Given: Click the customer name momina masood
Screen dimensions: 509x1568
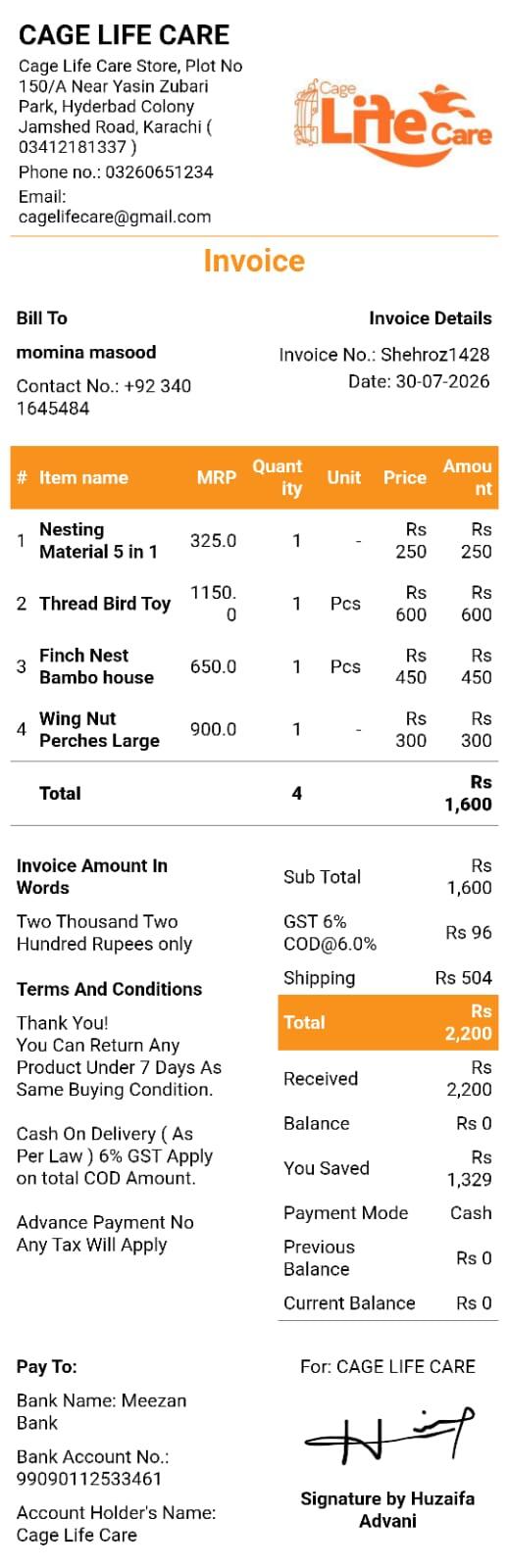Looking at the screenshot, I should coord(86,352).
